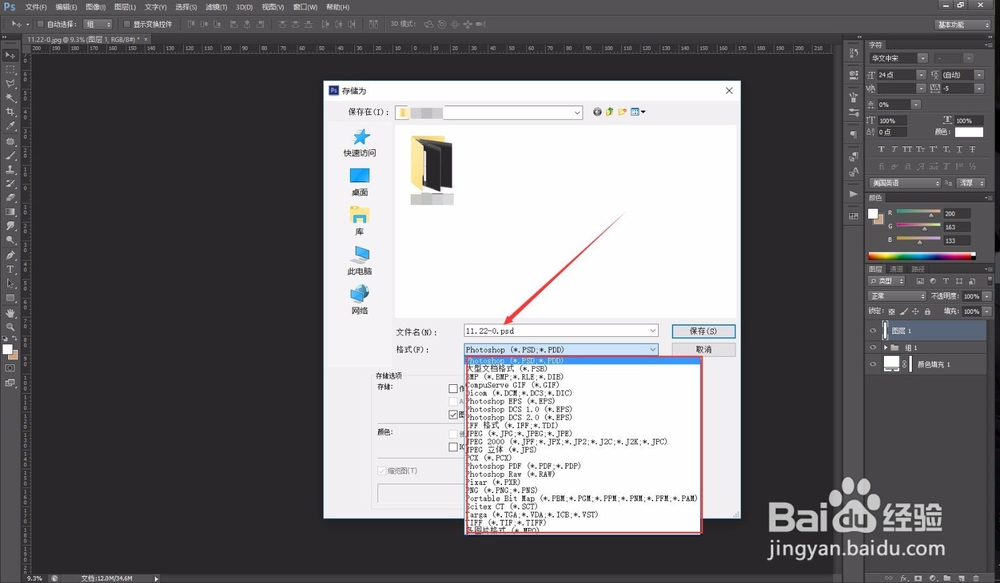This screenshot has height=583, width=1000.
Task: Expand the 组 1 group in Layers
Action: click(x=885, y=348)
